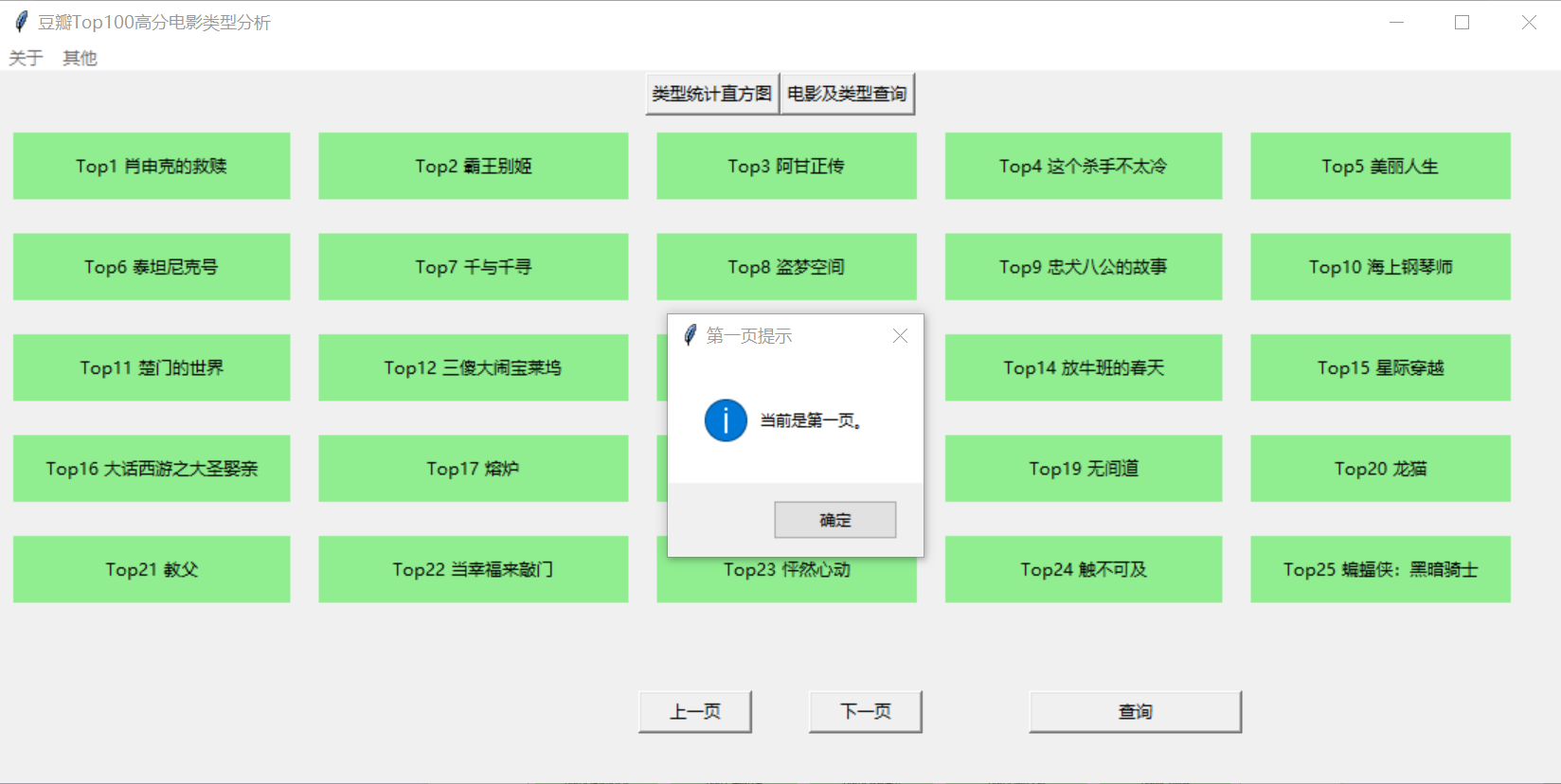1561x784 pixels.
Task: Select Top16 大话西游之大圣娶亲
Action: [152, 469]
